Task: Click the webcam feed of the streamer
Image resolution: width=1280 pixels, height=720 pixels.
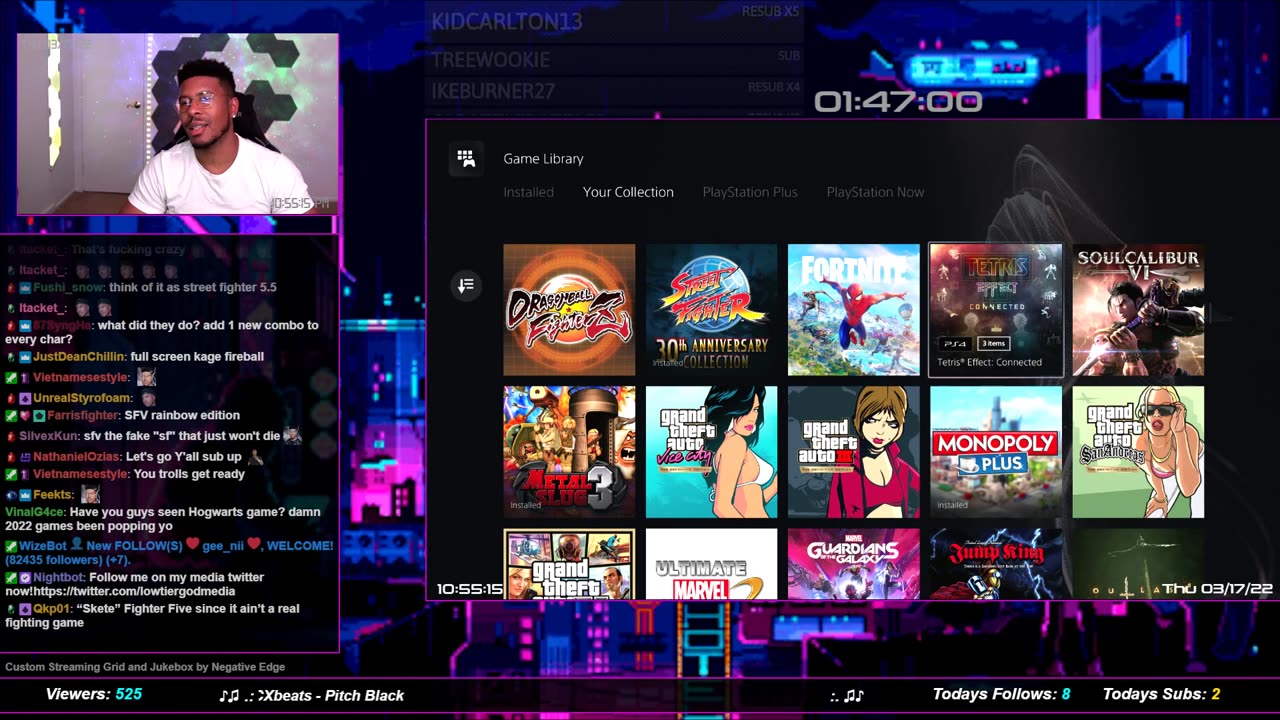Action: (177, 124)
